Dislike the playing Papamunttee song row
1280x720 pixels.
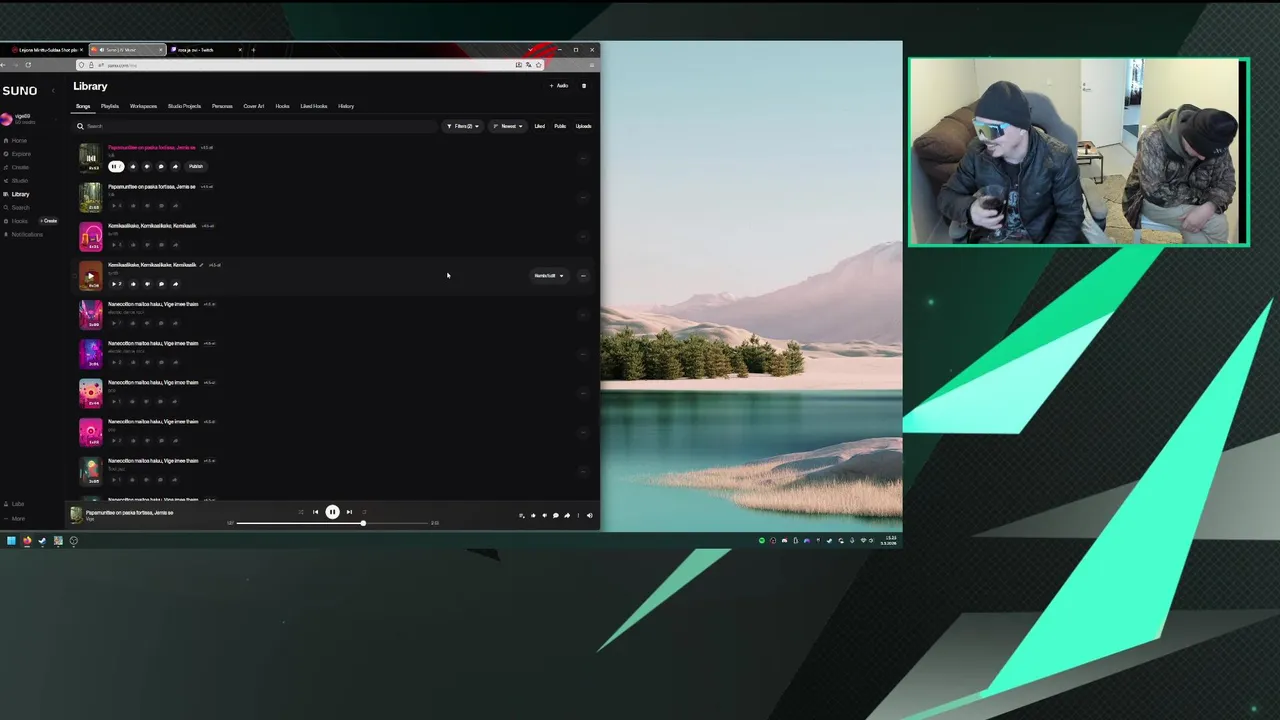[x=147, y=166]
